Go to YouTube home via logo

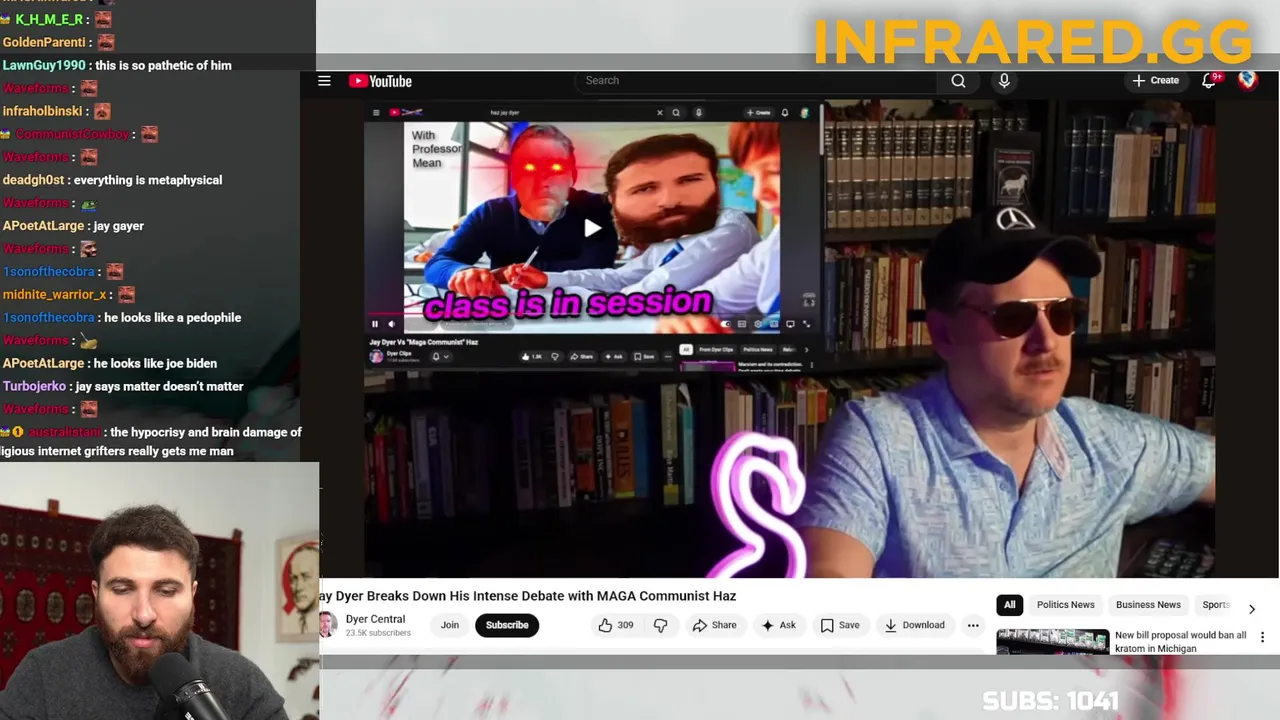click(x=380, y=81)
